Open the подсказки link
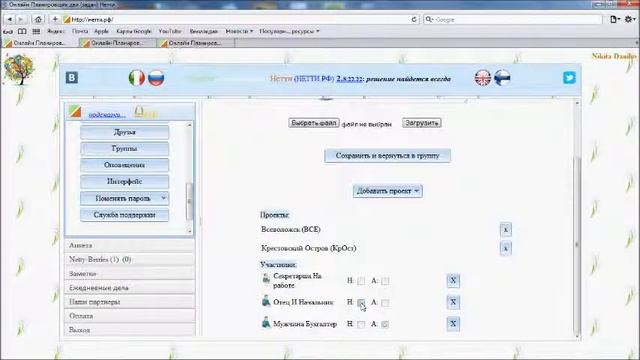This screenshot has width=640, height=360. point(107,115)
